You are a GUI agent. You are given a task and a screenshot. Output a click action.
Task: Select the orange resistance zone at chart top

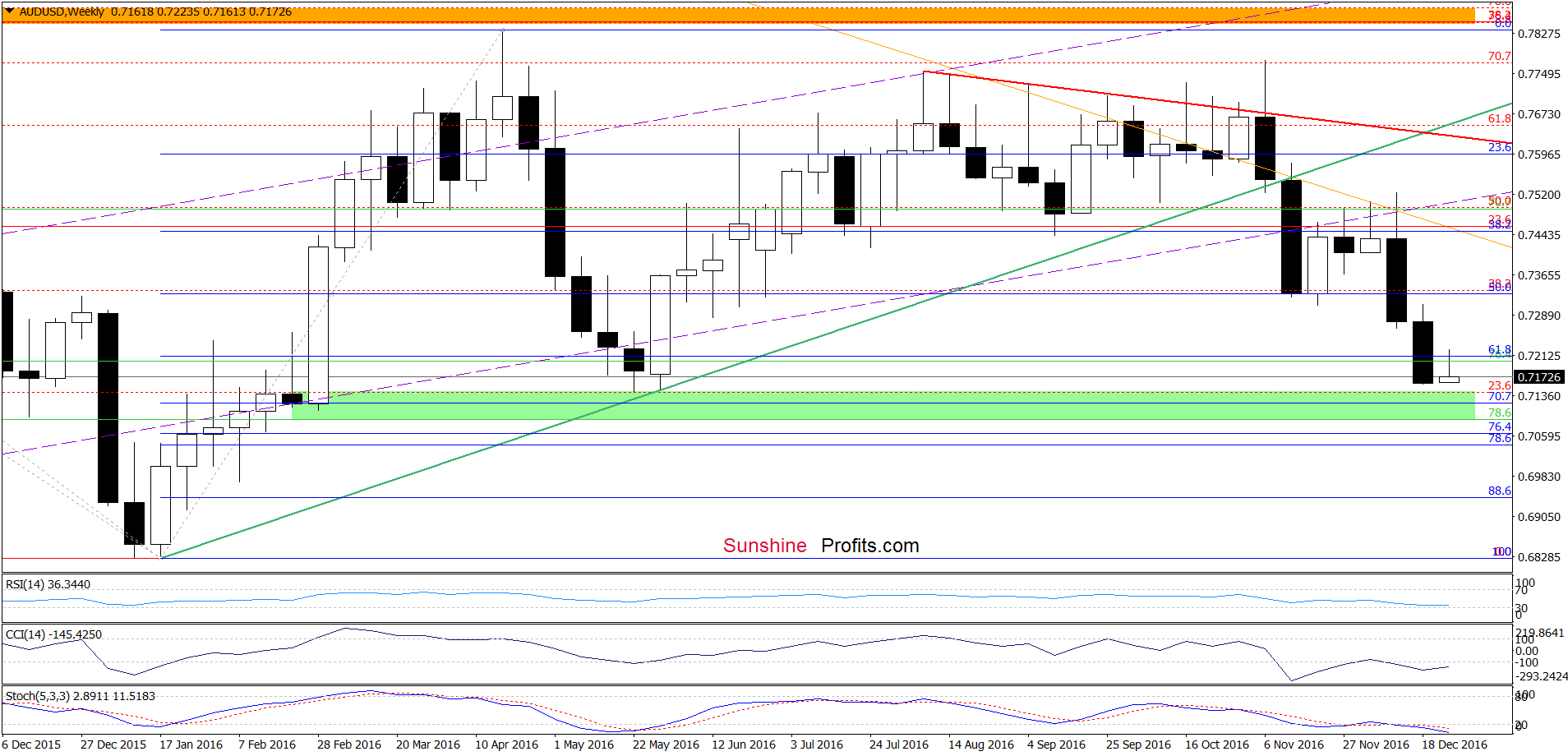point(739,16)
